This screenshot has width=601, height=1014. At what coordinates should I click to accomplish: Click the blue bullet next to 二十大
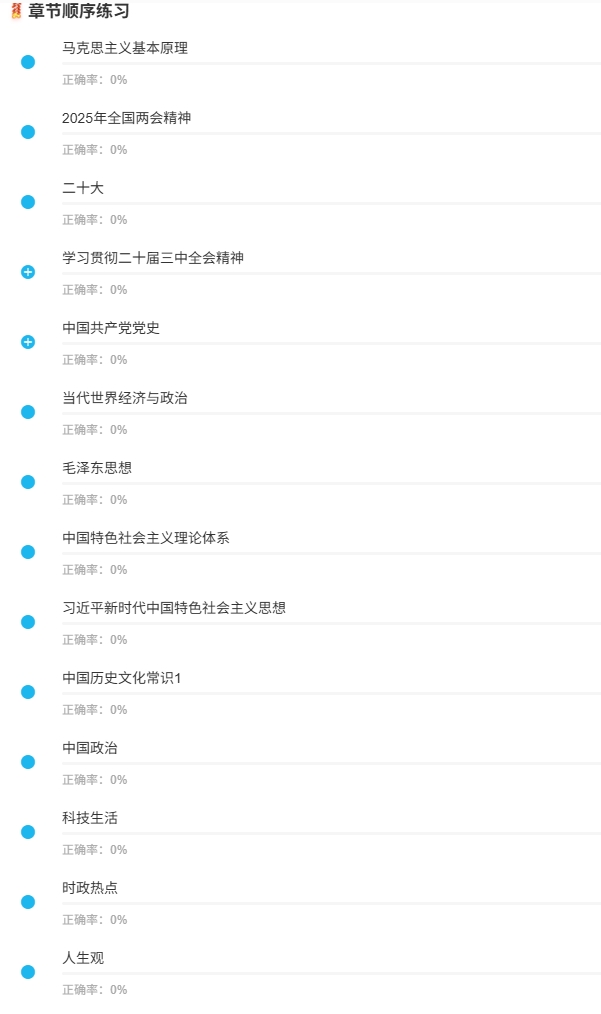(x=28, y=202)
